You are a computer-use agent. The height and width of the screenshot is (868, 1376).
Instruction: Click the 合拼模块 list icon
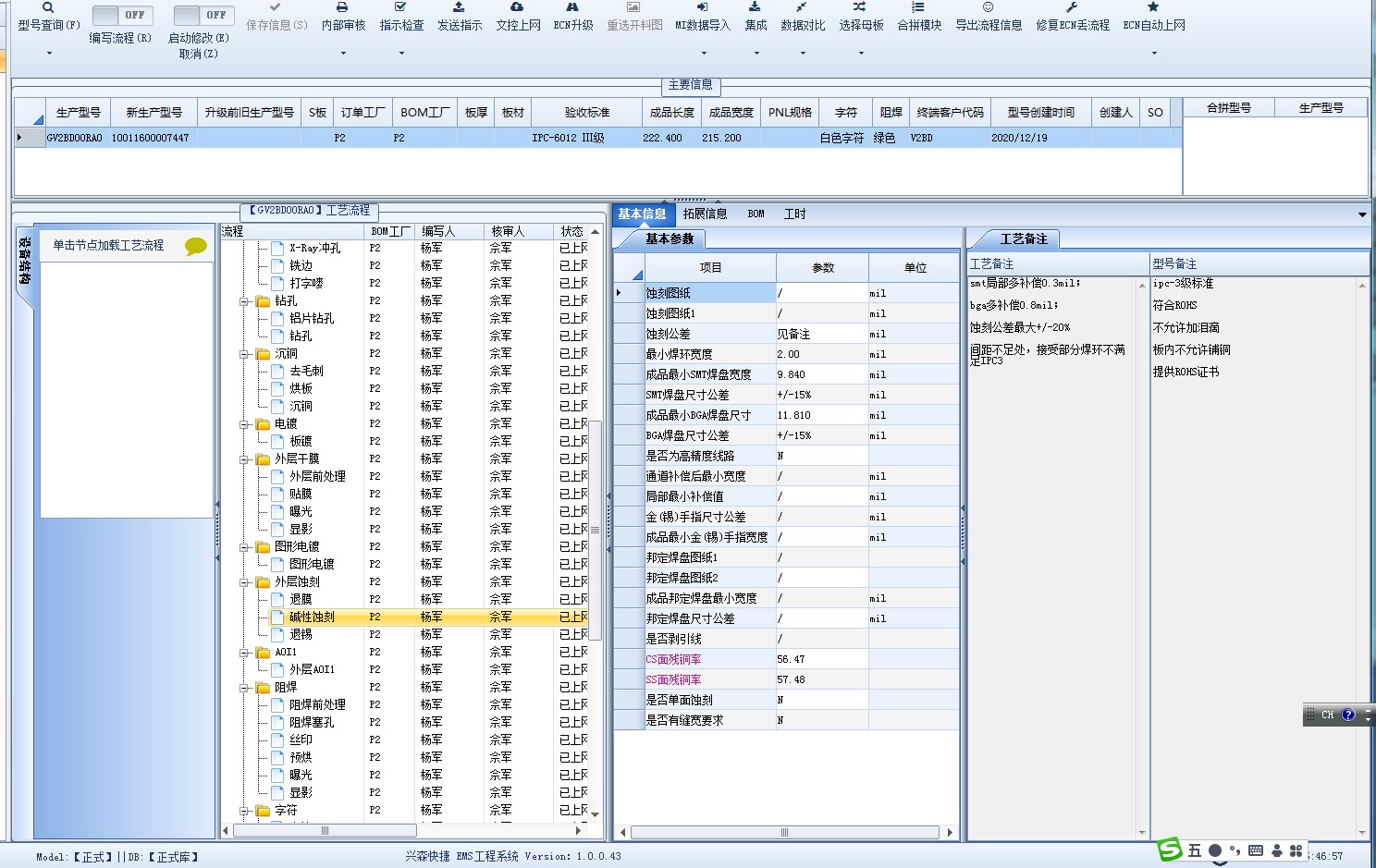tap(918, 6)
